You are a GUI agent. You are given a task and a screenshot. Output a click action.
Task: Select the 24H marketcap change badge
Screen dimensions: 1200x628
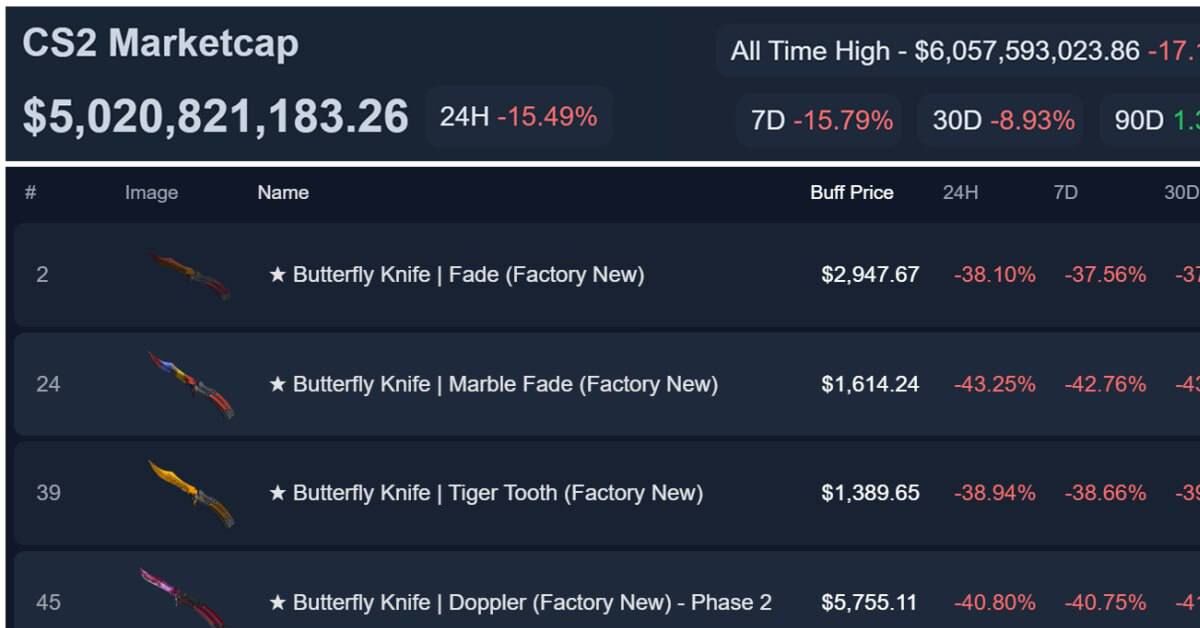pos(519,117)
